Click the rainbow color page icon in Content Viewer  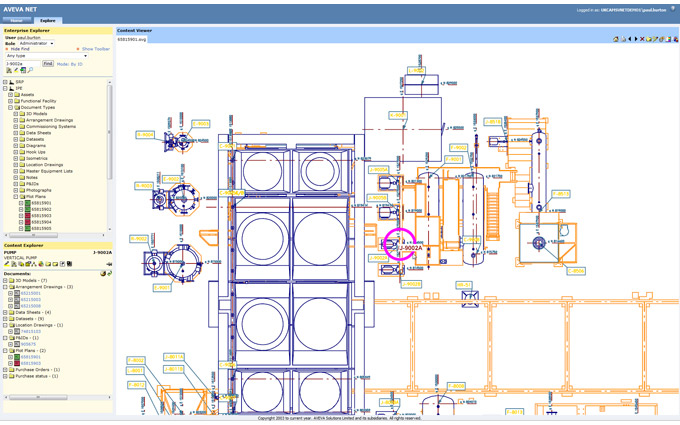click(668, 39)
